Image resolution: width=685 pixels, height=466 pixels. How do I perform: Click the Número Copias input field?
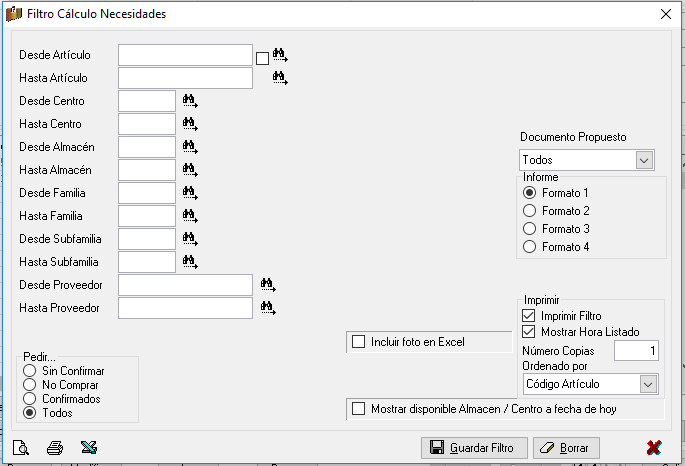[x=636, y=351]
